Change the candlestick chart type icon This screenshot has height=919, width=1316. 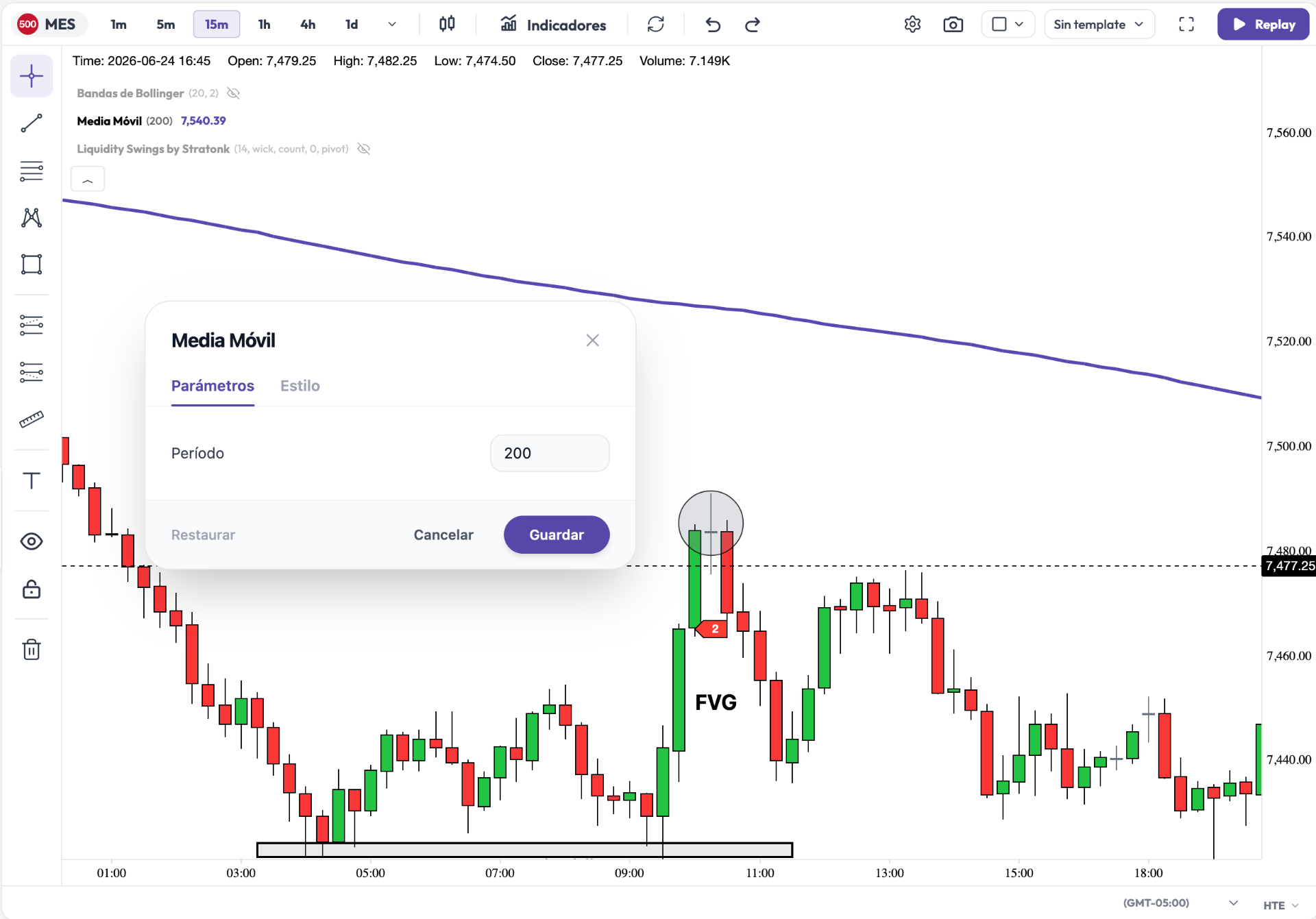[x=447, y=25]
